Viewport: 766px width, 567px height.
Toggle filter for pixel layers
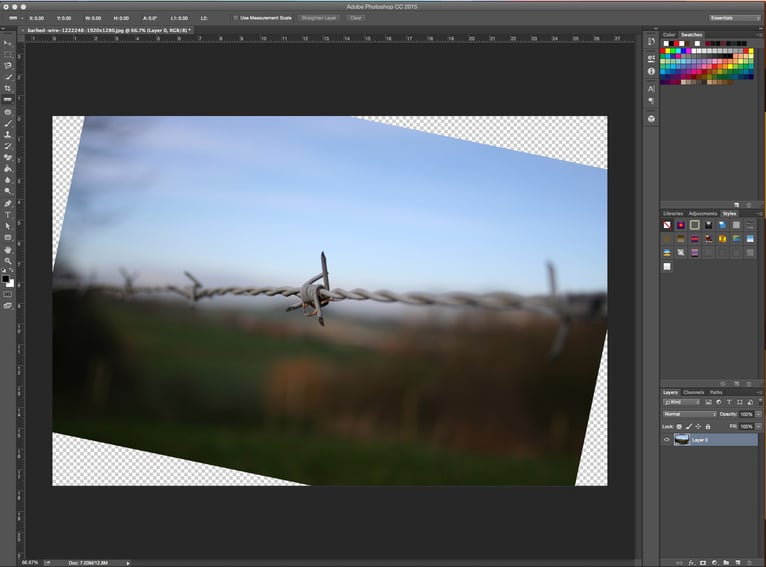(708, 402)
